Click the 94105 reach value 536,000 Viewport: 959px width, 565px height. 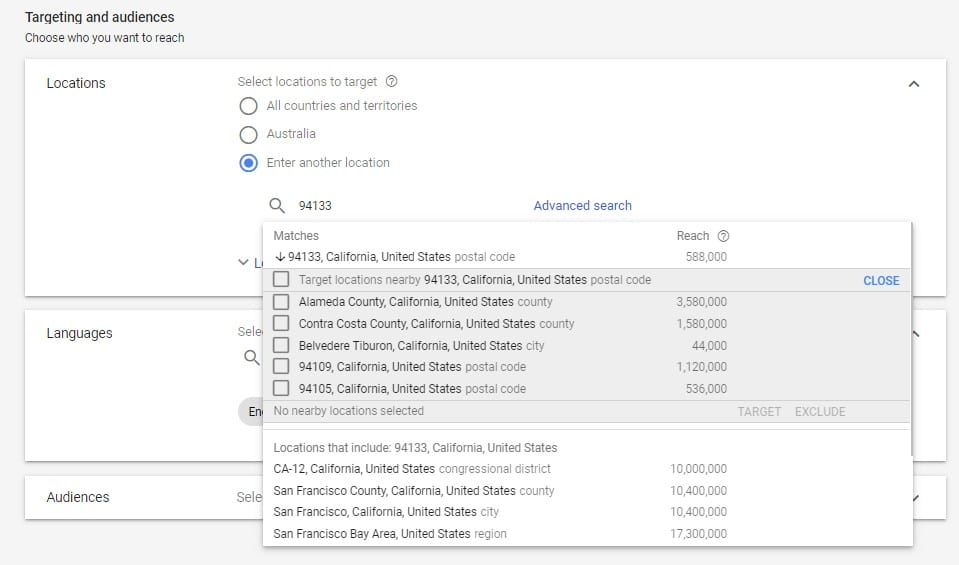706,389
